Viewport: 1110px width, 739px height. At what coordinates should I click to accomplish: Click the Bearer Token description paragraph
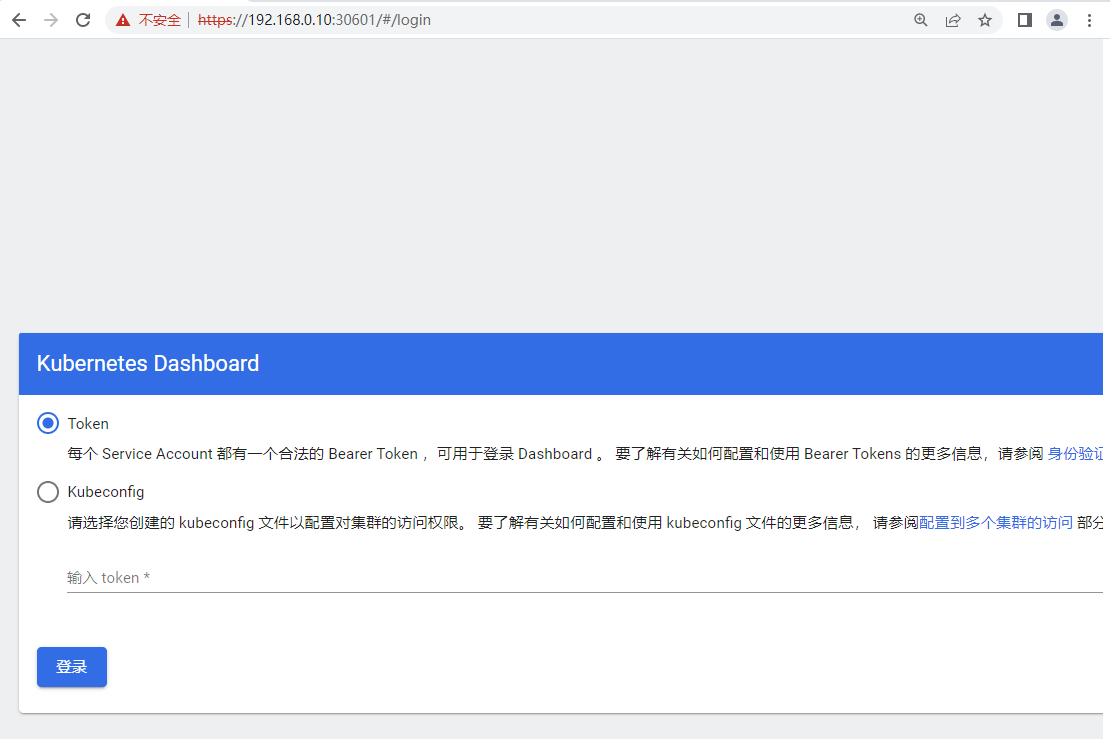pos(585,454)
